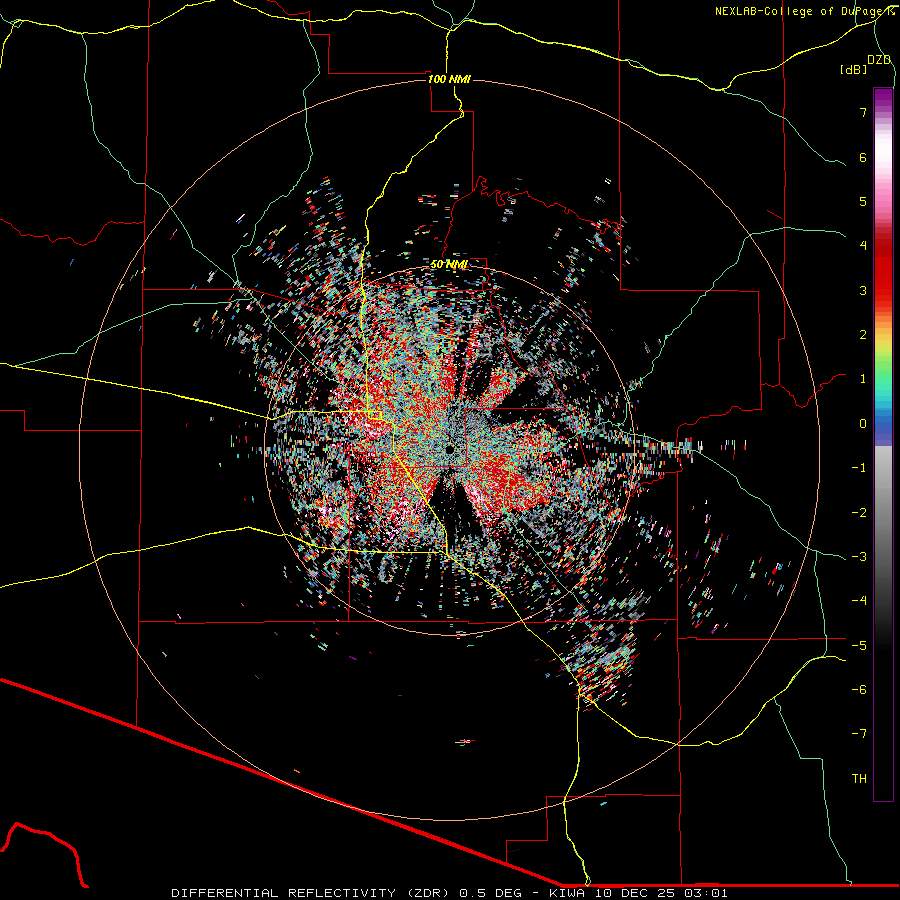This screenshot has height=900, width=900.
Task: Click the 6 value on color scale
Action: (863, 157)
